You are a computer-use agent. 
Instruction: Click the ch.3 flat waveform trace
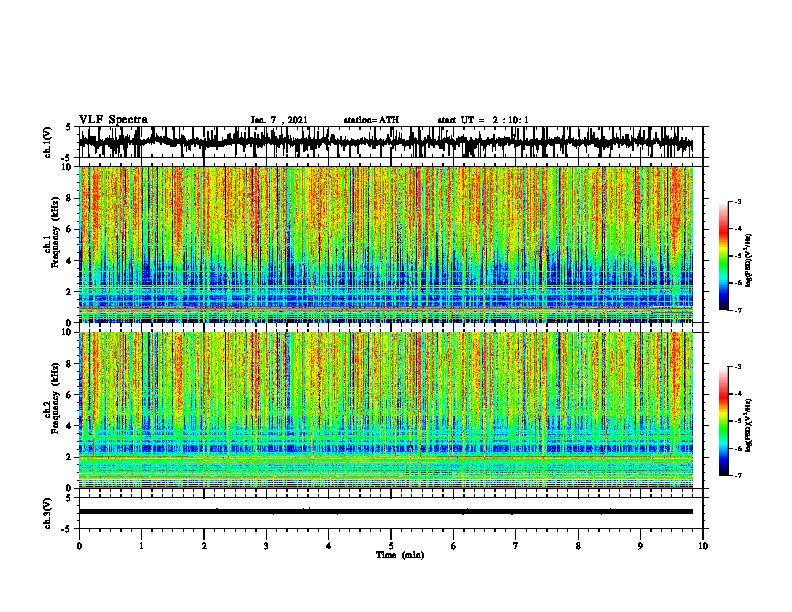click(386, 512)
